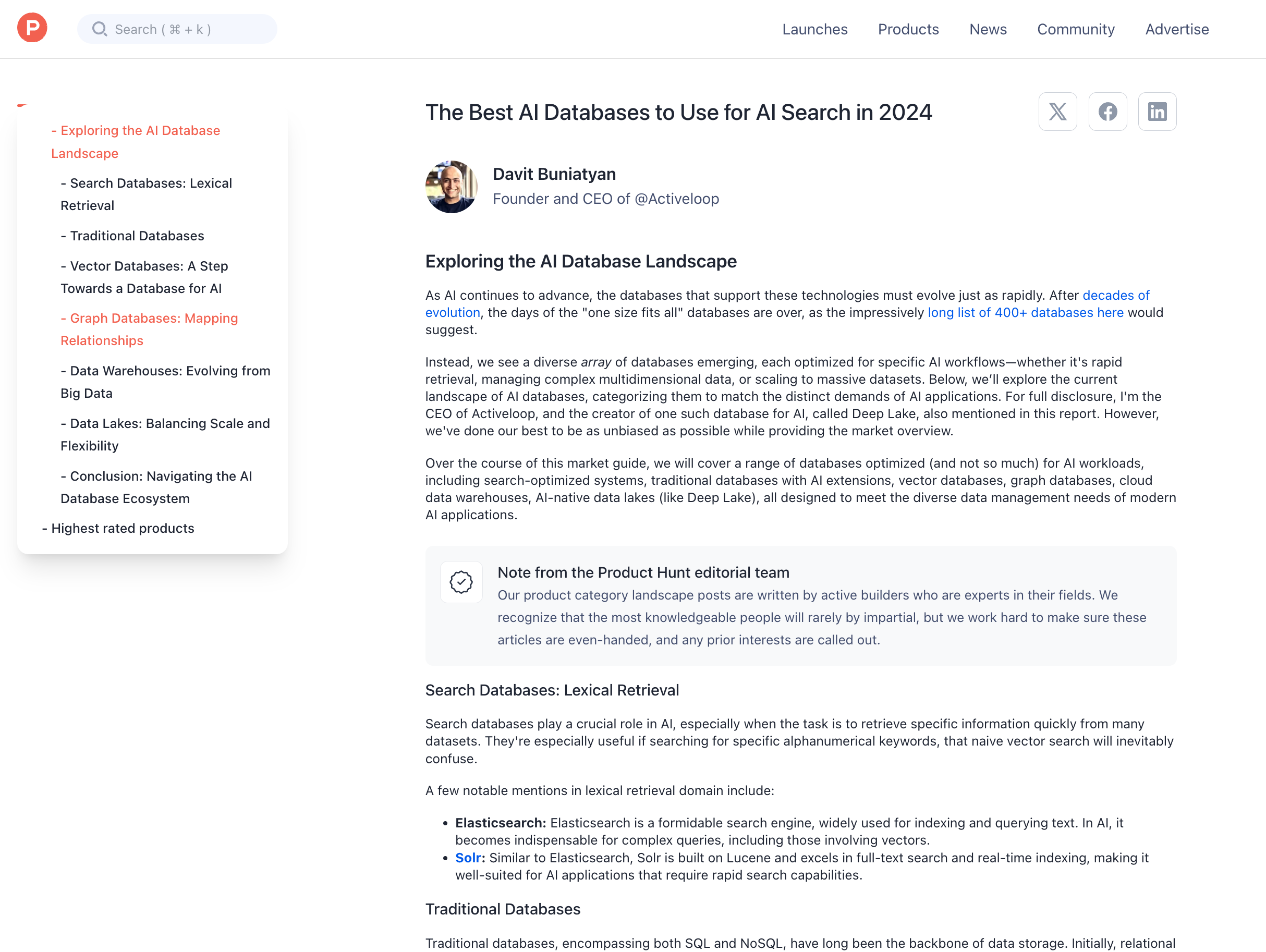The width and height of the screenshot is (1266, 952).
Task: Click the 'Search Databases: Lexical Retrieval' article heading
Action: [x=552, y=690]
